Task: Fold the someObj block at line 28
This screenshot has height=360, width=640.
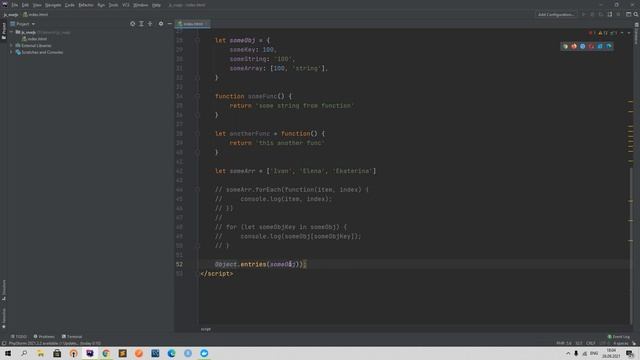Action: point(197,40)
